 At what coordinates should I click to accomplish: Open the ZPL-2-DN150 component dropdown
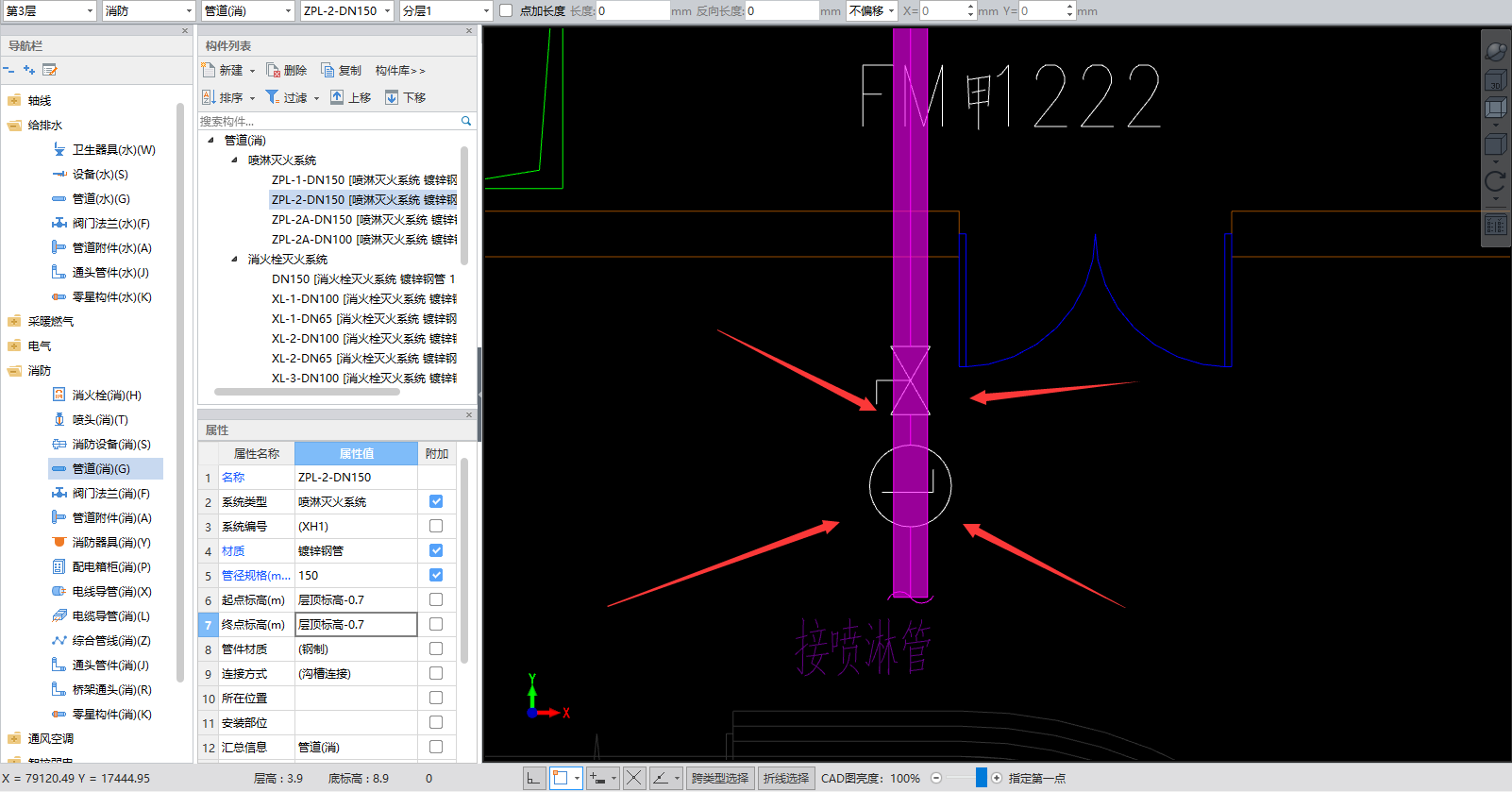click(387, 11)
